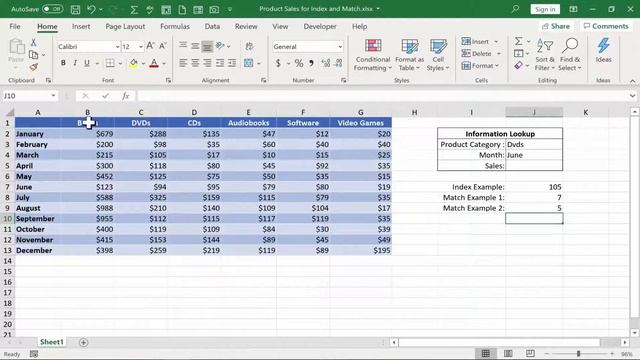640x360 pixels.
Task: Switch to Data tab
Action: coord(212,26)
